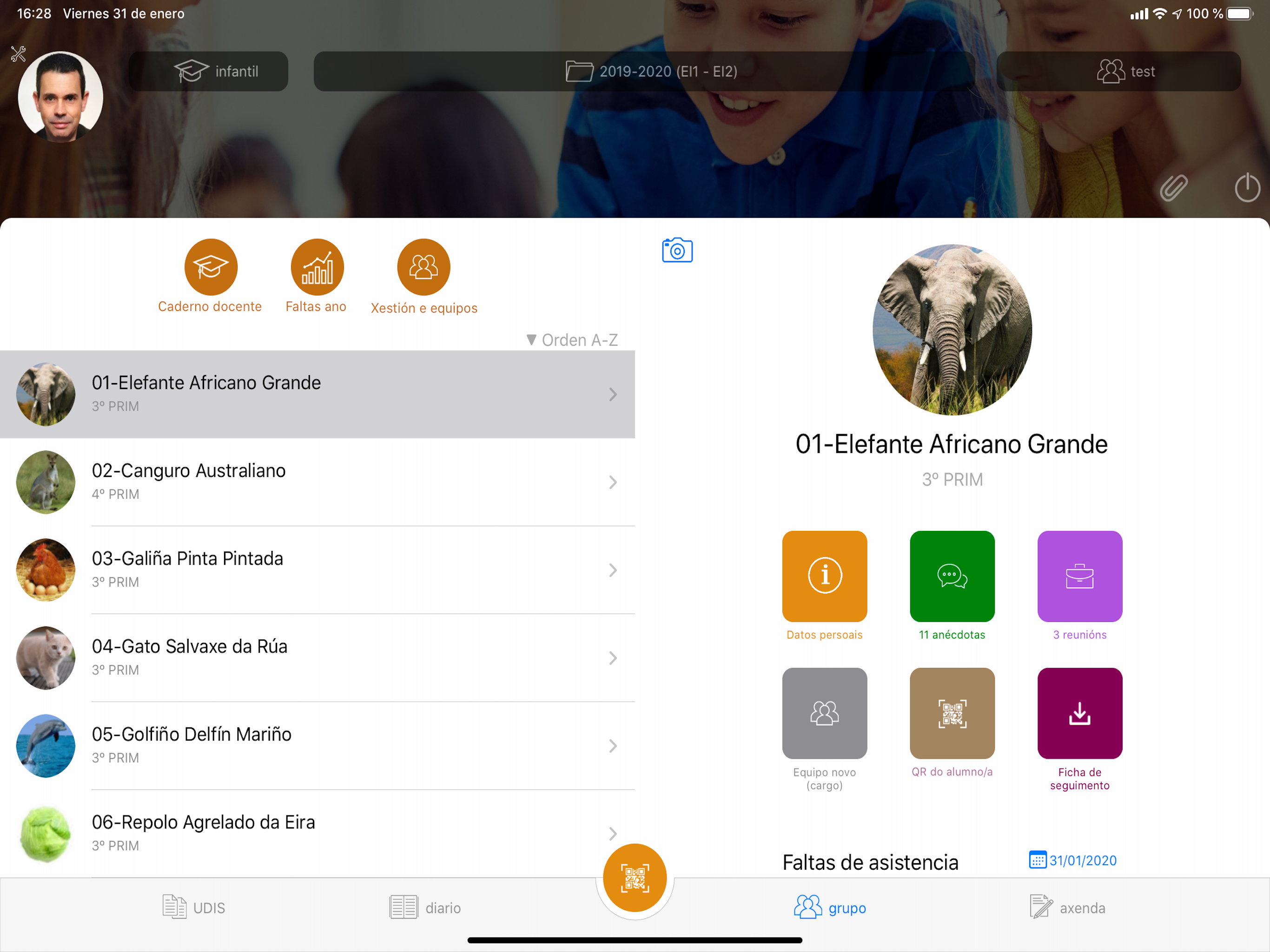Viewport: 1270px width, 952px height.
Task: Select student 02-Canguro Australiano
Action: tap(317, 483)
